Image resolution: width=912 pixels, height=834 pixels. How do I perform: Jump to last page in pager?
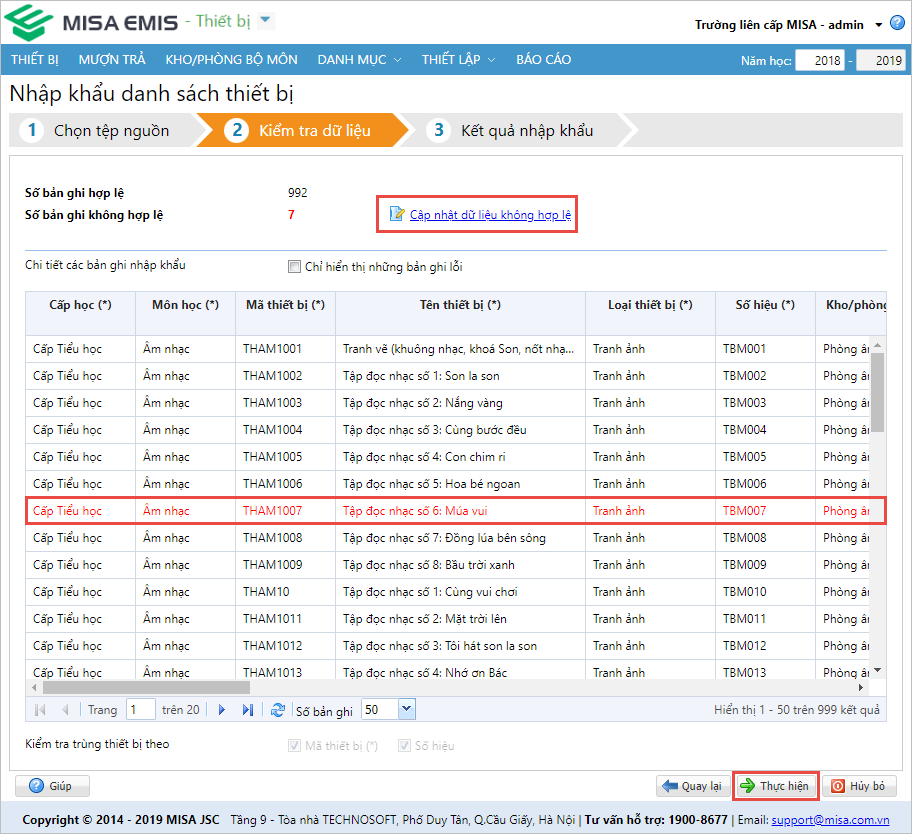(247, 710)
